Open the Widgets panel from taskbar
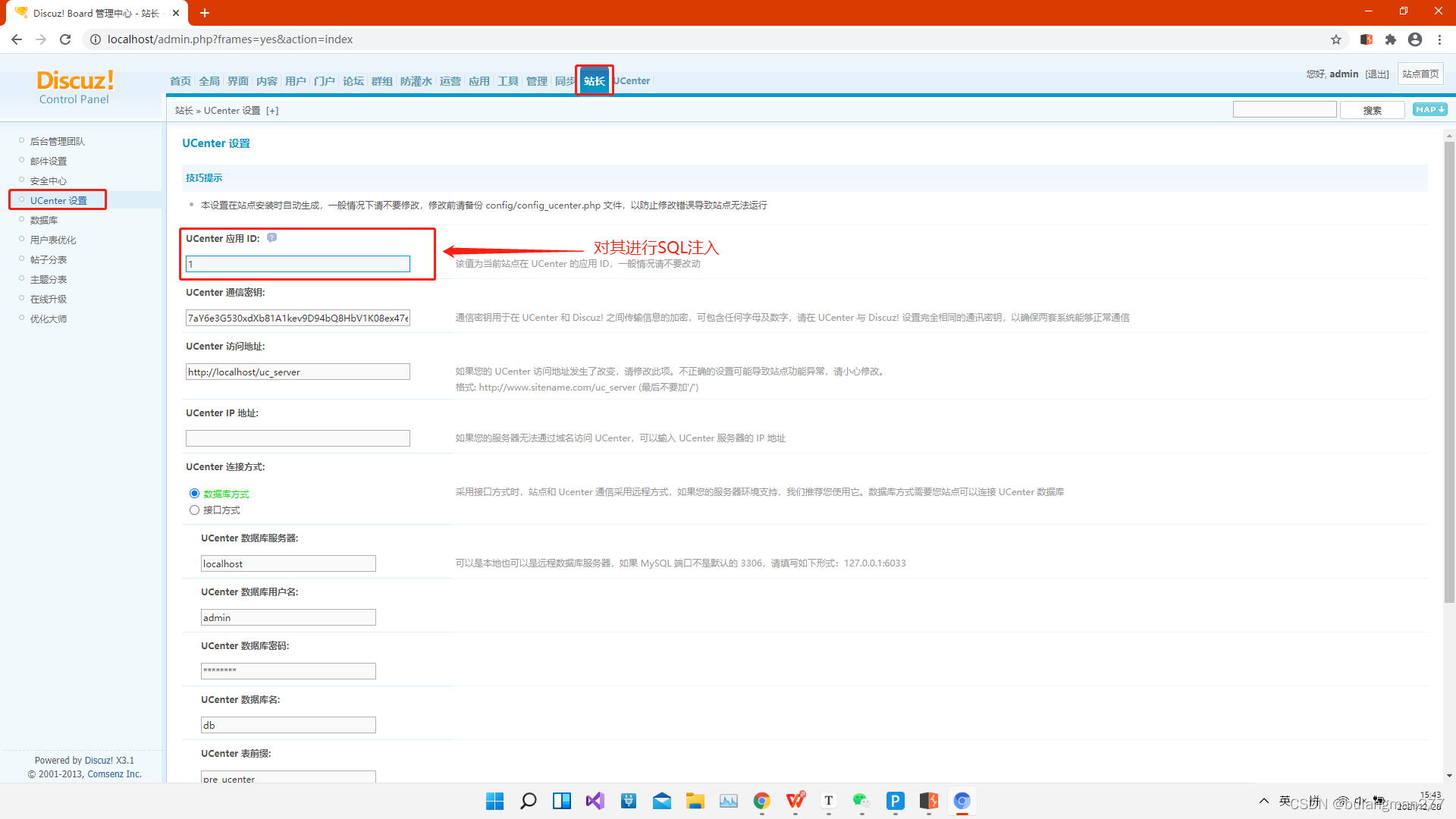Viewport: 1456px width, 819px height. pos(562,801)
